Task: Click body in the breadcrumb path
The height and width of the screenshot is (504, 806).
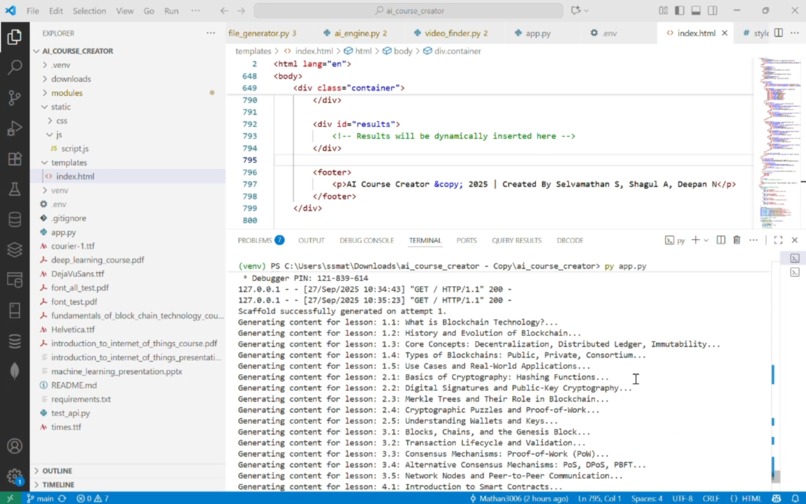Action: click(x=403, y=51)
